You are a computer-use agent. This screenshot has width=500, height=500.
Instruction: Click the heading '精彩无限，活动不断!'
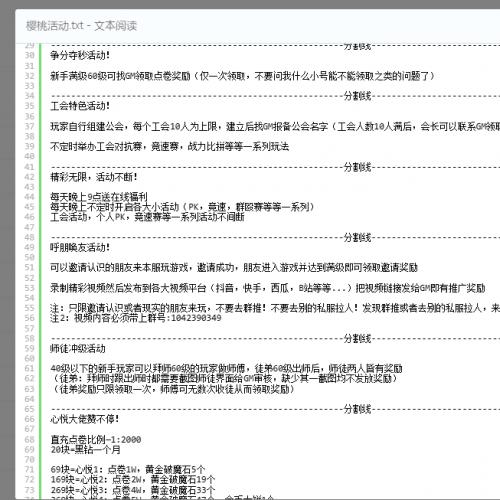[x=94, y=177]
